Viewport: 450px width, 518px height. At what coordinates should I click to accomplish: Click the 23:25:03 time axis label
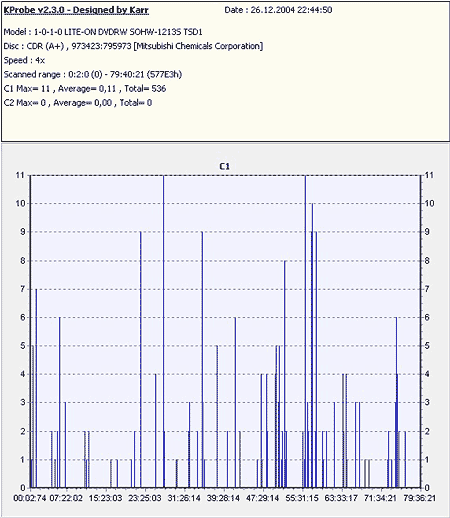coord(144,498)
